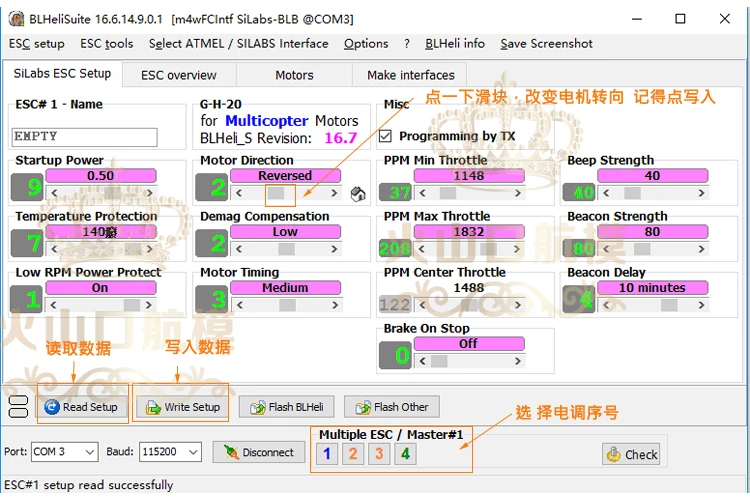
Task: Toggle Programming by TX checkbox
Action: click(385, 136)
